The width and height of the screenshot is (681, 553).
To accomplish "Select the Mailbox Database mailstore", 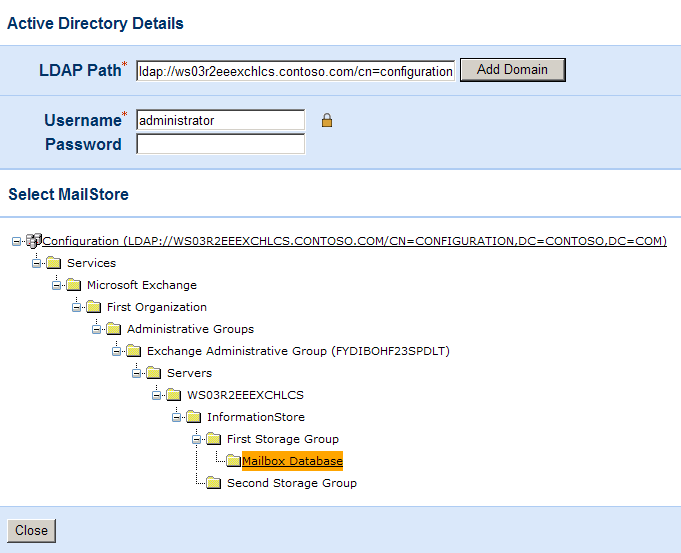I will point(292,461).
